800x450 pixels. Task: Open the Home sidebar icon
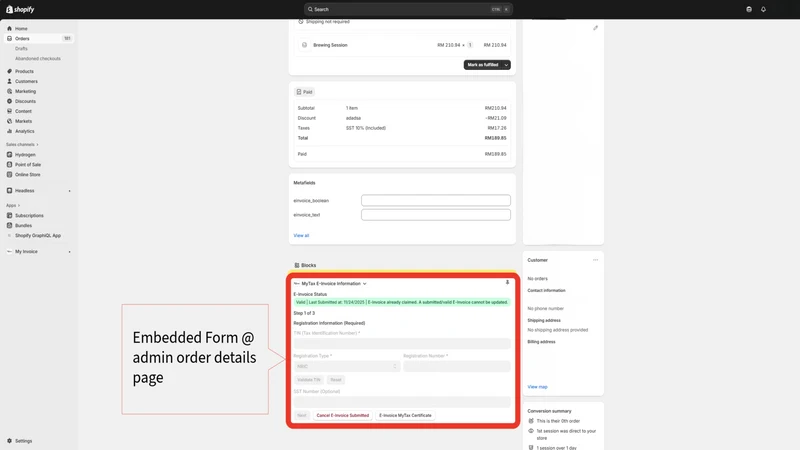pos(9,29)
